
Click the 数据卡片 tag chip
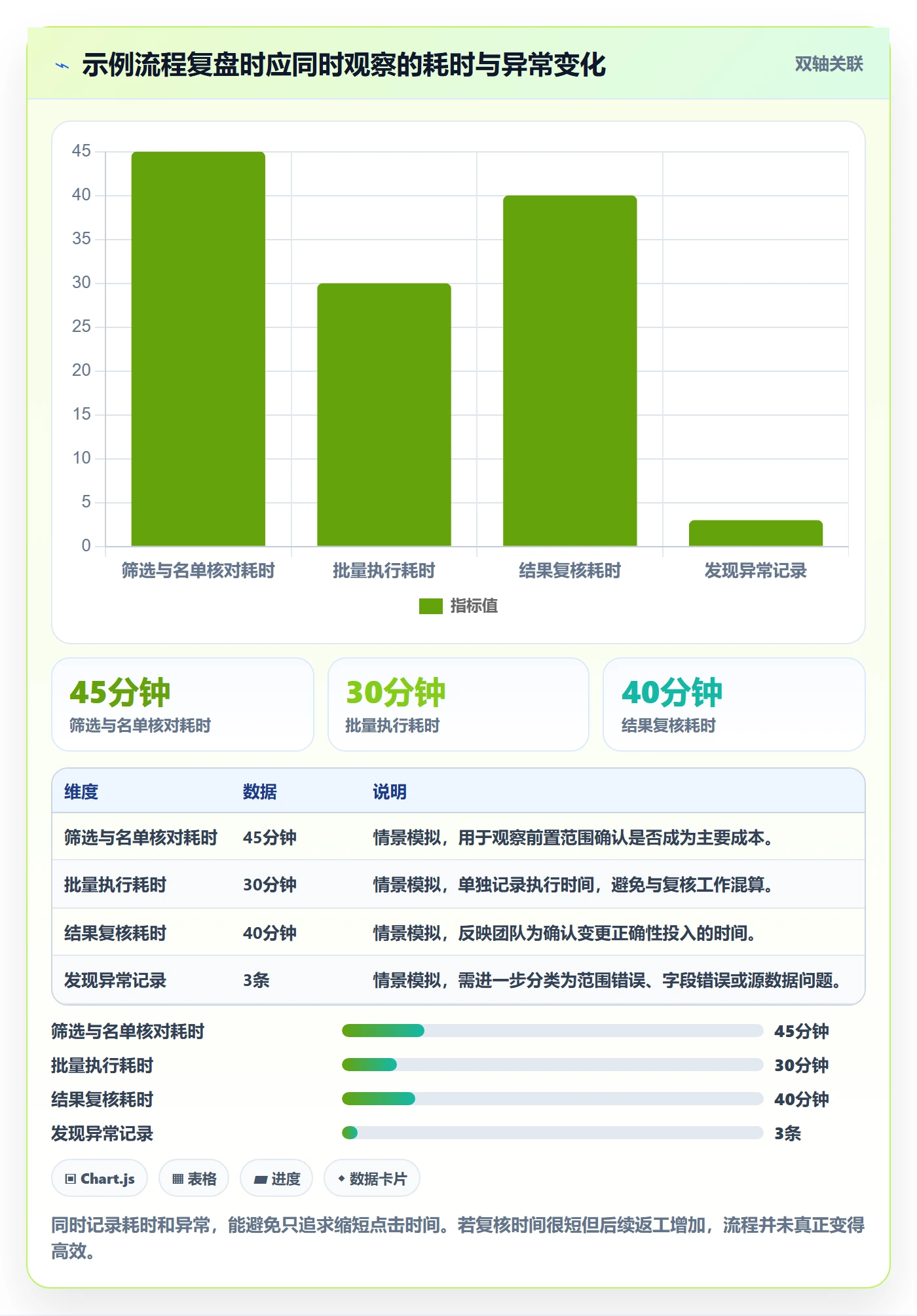point(372,1179)
